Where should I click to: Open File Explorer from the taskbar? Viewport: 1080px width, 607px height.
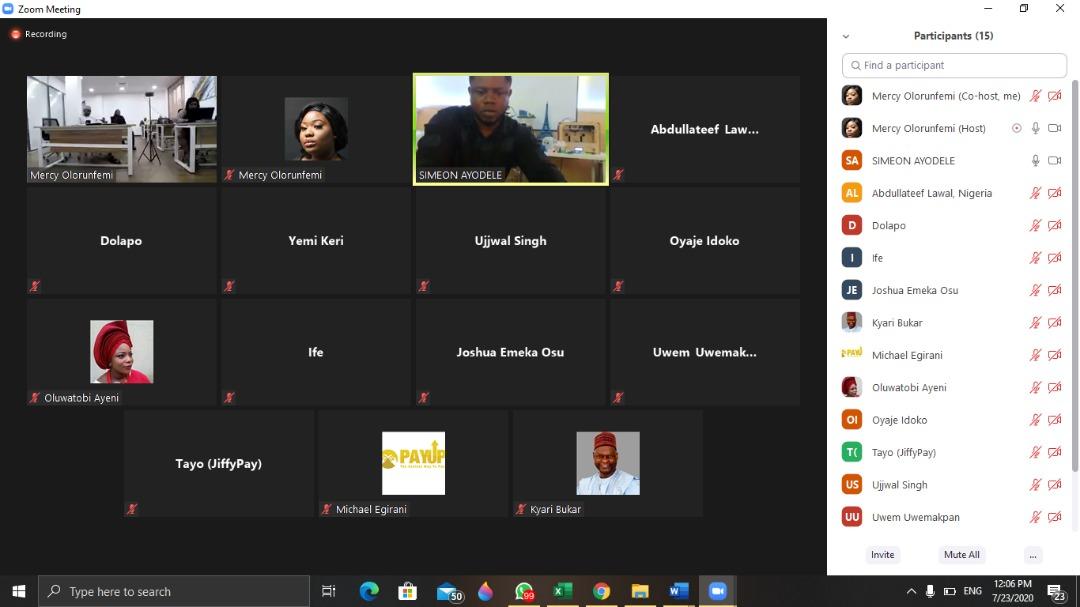[x=640, y=591]
